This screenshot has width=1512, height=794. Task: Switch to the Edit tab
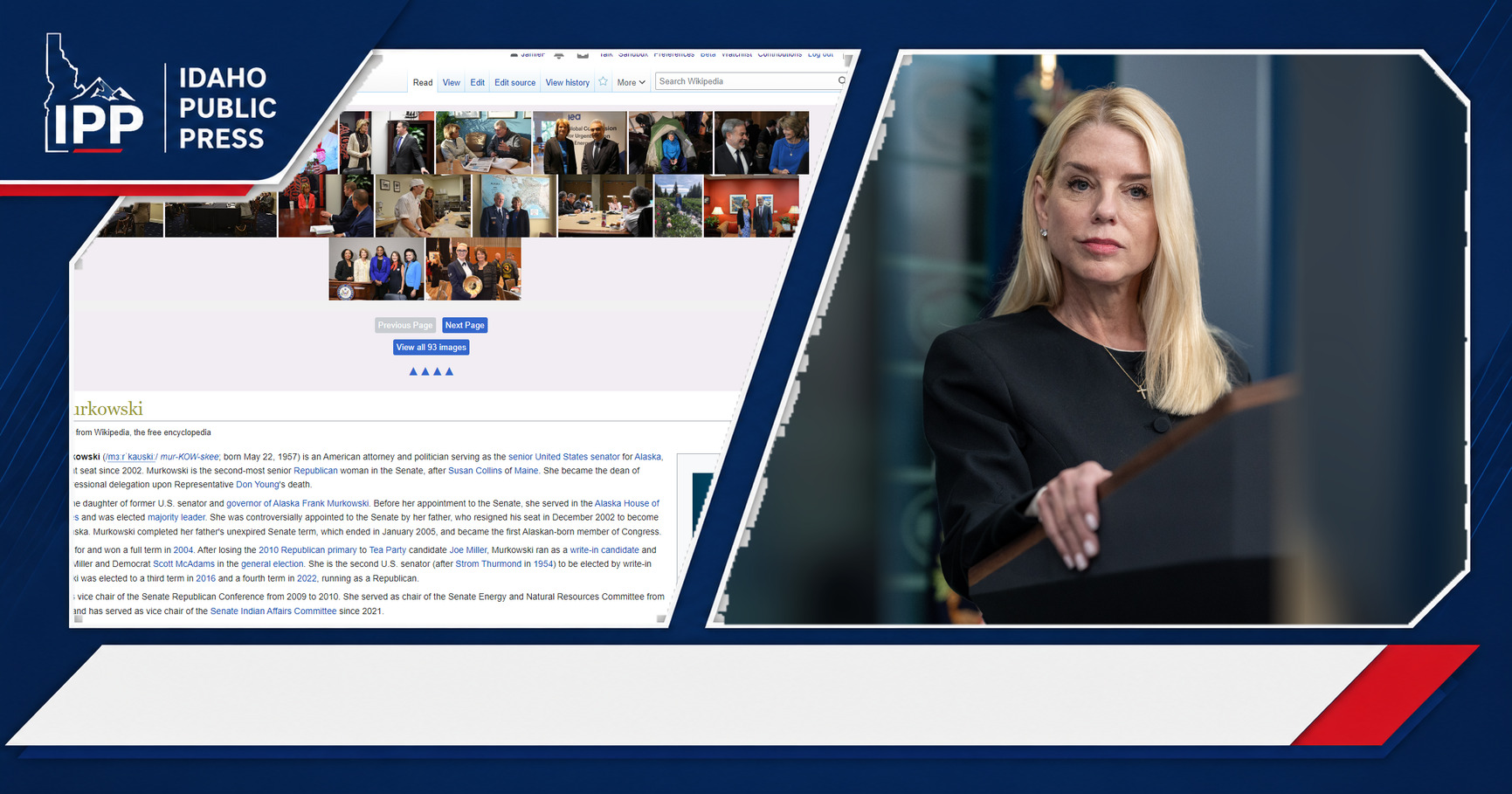click(477, 83)
